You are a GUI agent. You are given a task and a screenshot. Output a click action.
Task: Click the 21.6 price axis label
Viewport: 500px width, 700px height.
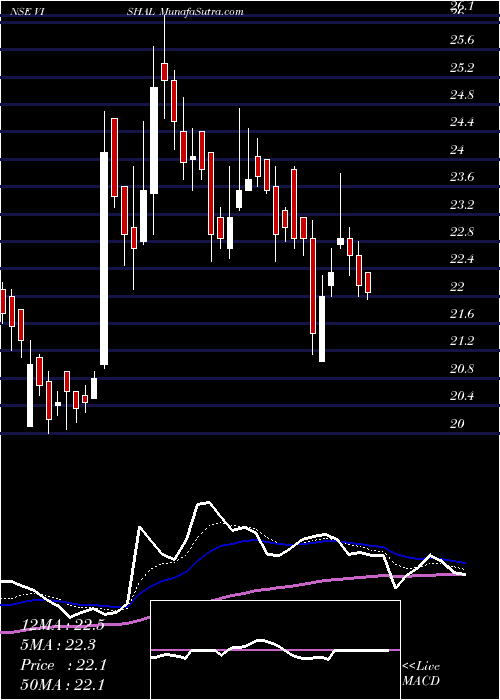[462, 314]
